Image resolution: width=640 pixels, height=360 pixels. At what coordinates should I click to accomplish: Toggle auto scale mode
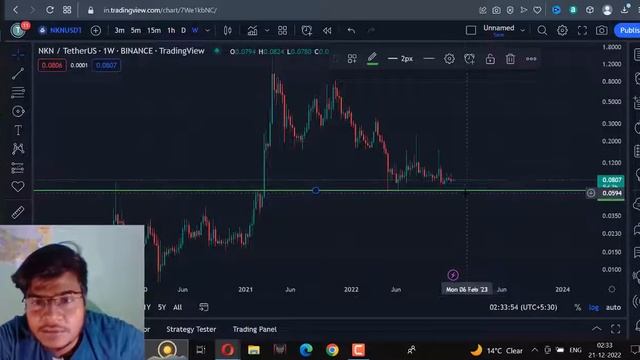click(x=613, y=307)
